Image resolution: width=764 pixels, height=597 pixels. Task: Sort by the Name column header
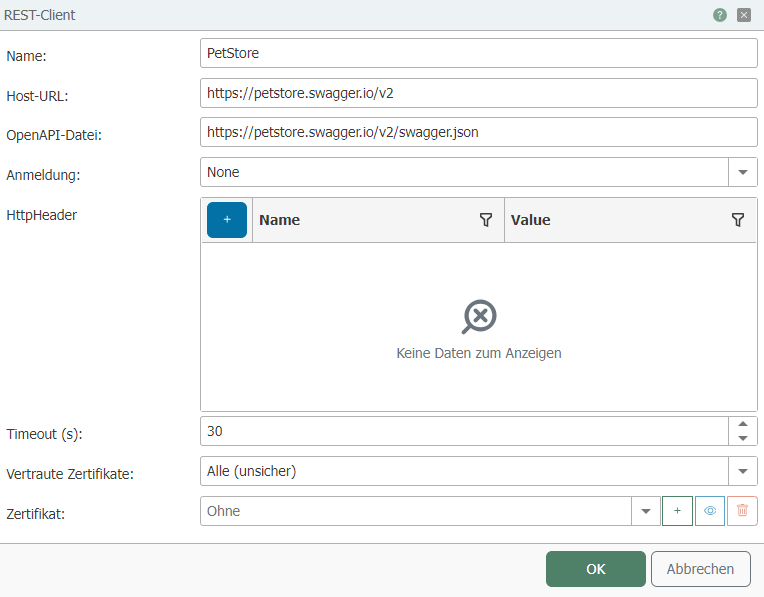coord(360,220)
